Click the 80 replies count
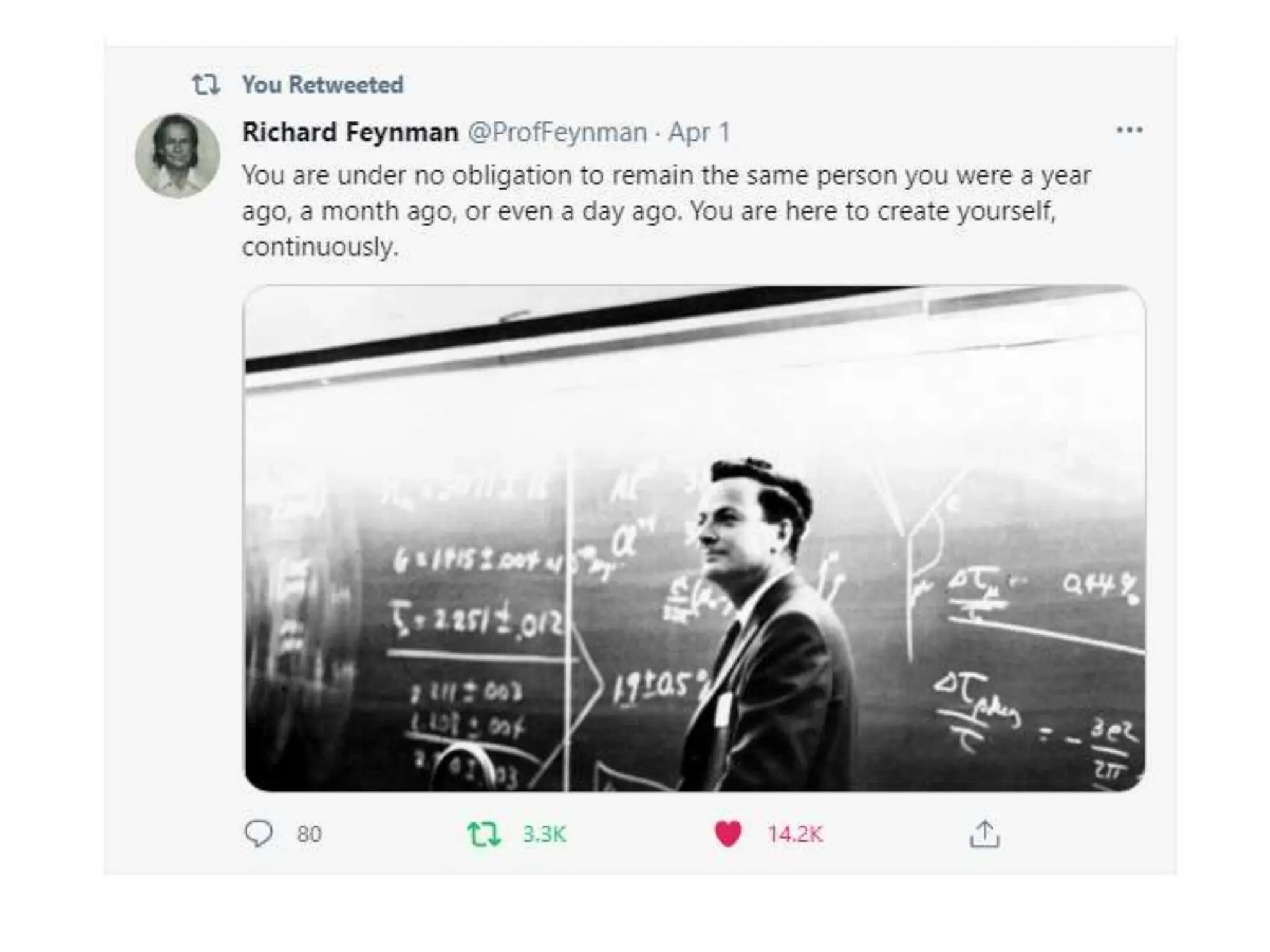The image size is (1270, 952). click(309, 834)
